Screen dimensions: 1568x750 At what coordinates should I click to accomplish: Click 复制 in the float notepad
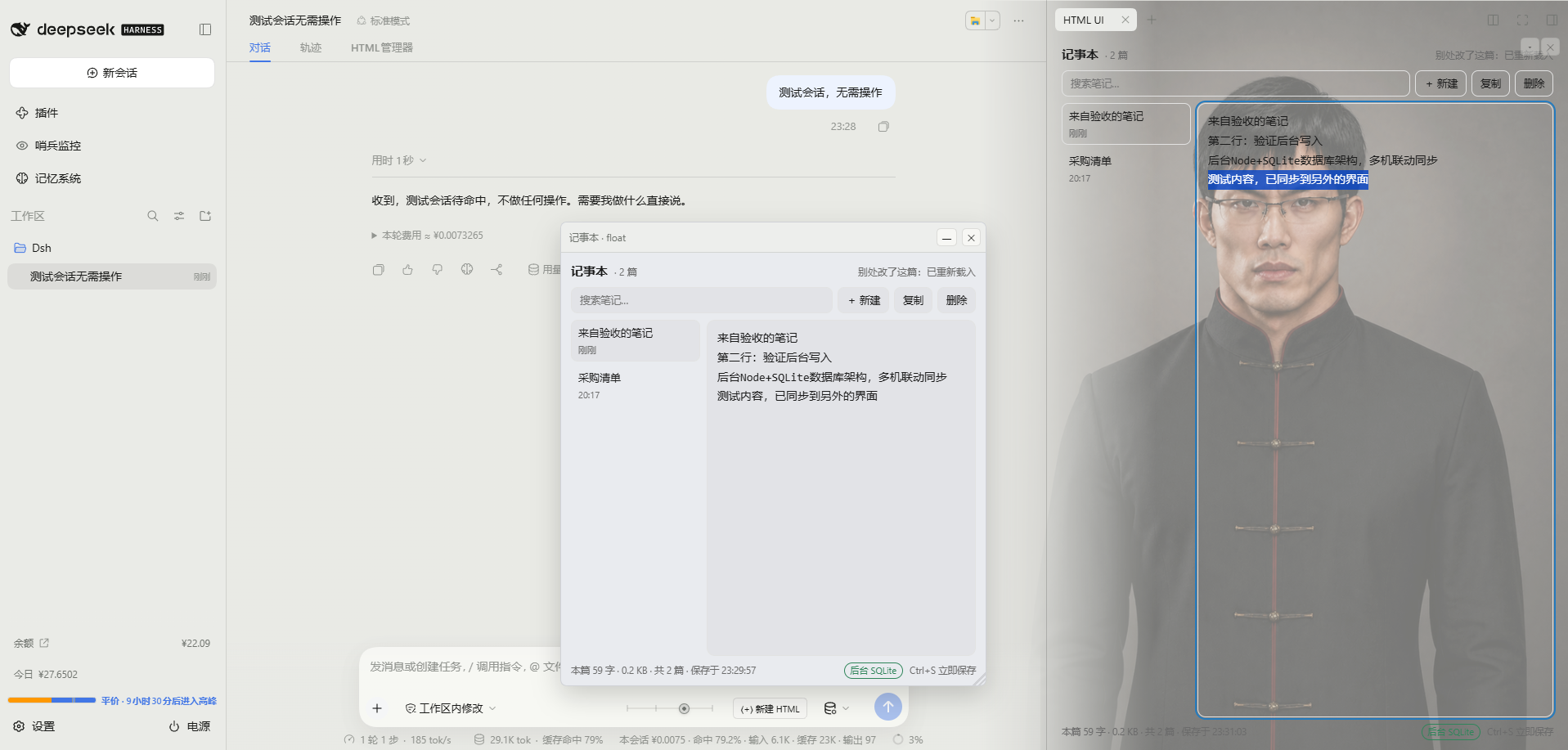[x=913, y=300]
